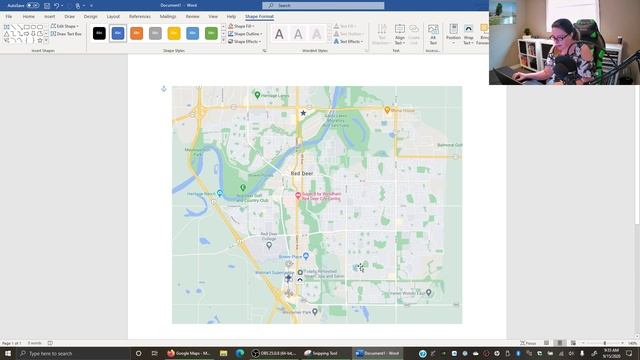Switch to Print Layout view in status bar
The width and height of the screenshot is (640, 360).
[x=560, y=343]
